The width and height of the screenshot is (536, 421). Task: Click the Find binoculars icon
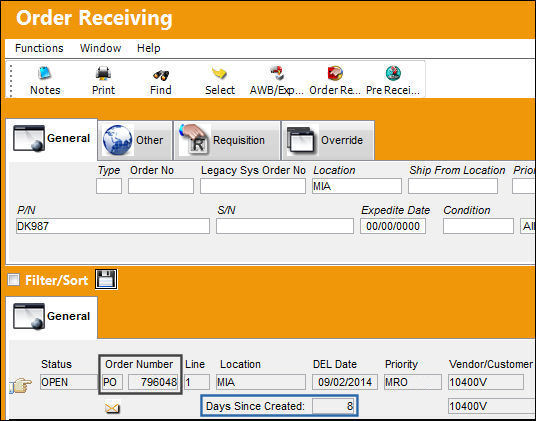click(161, 74)
